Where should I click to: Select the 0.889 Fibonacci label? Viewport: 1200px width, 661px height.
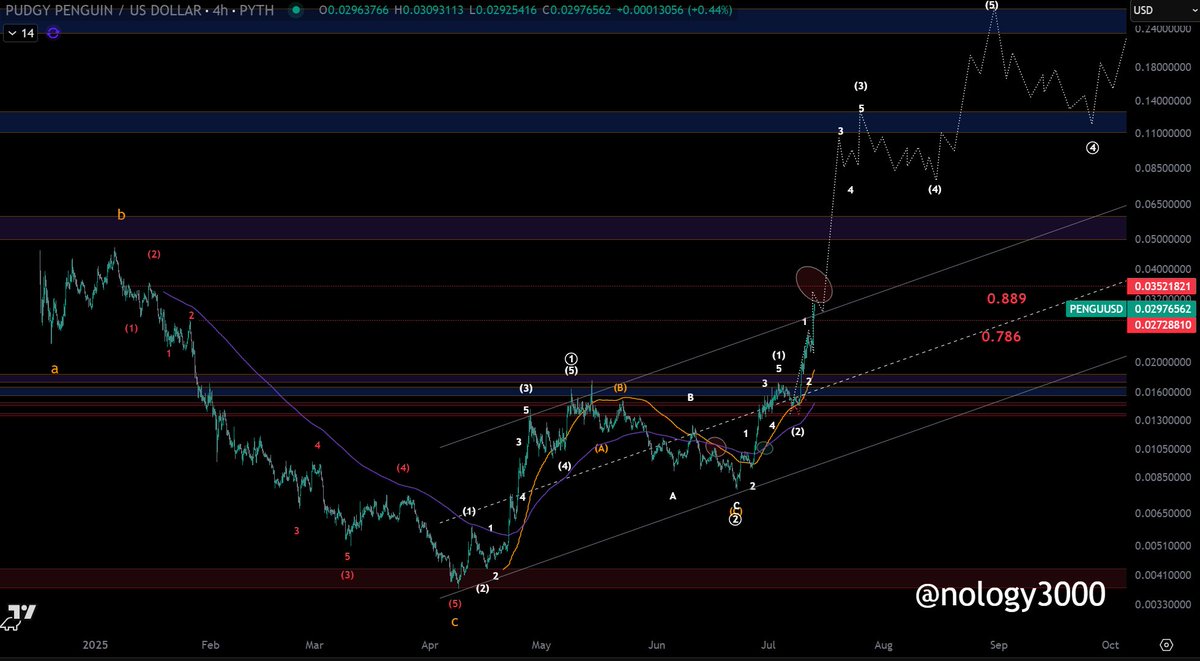1005,298
